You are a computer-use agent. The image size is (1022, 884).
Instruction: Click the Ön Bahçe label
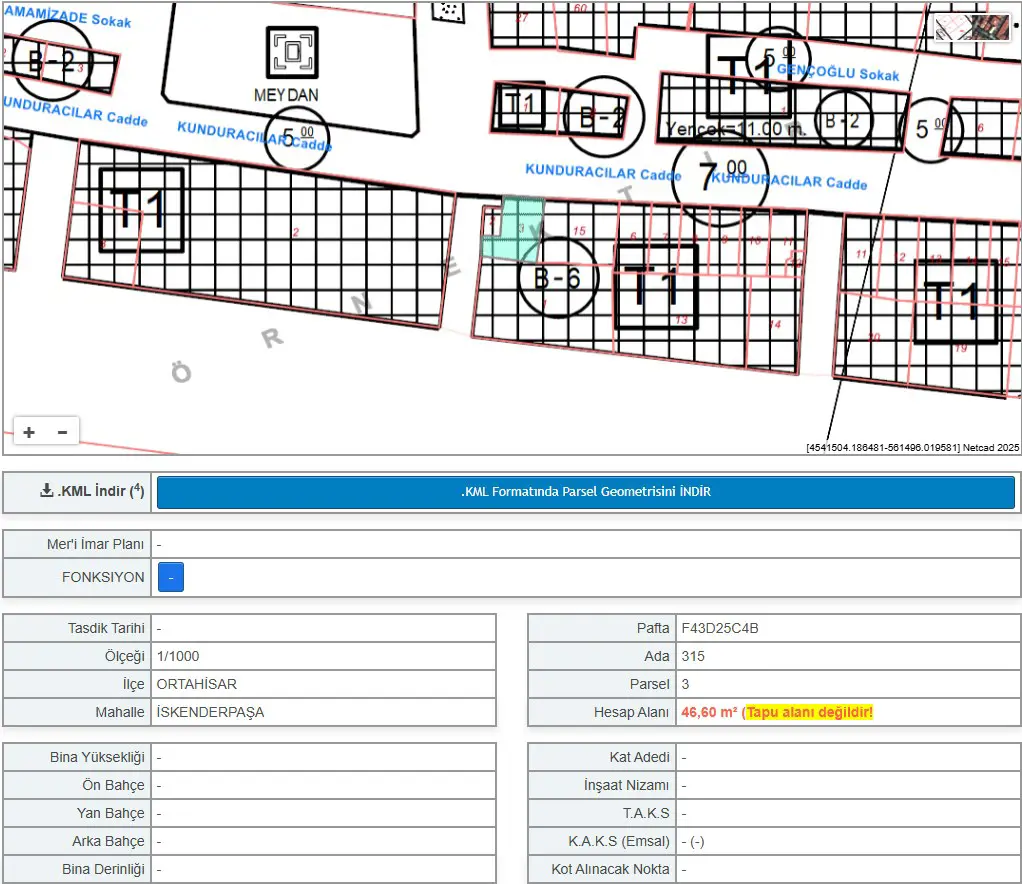113,786
